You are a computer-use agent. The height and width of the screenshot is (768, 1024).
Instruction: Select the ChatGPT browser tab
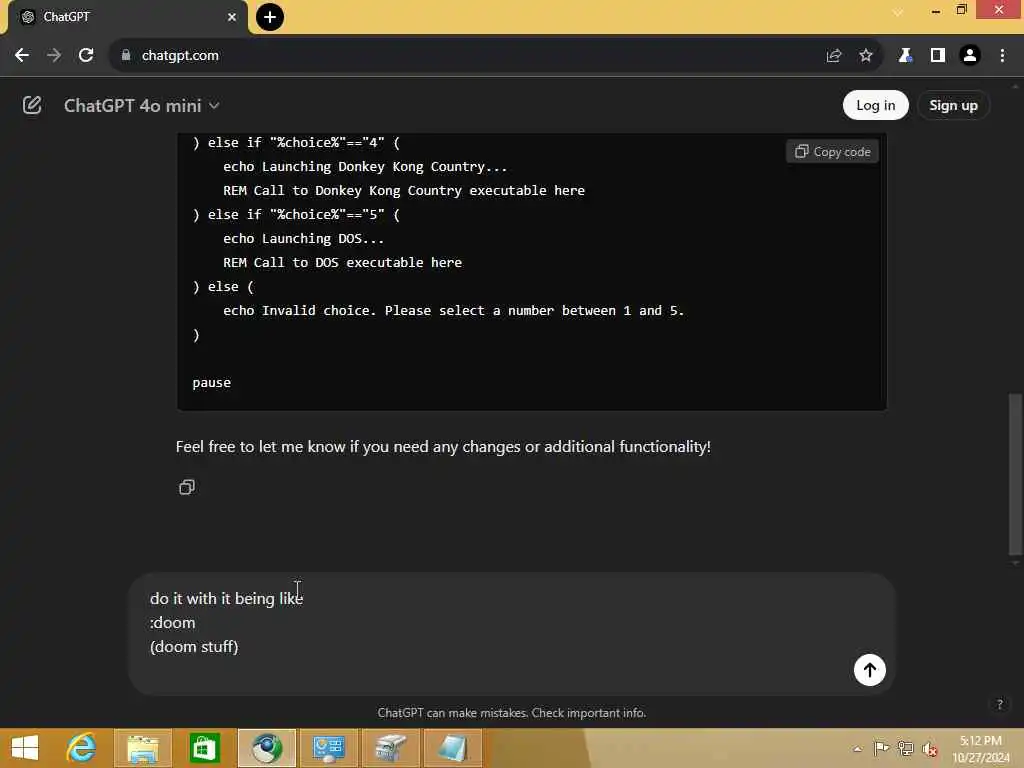click(x=127, y=17)
